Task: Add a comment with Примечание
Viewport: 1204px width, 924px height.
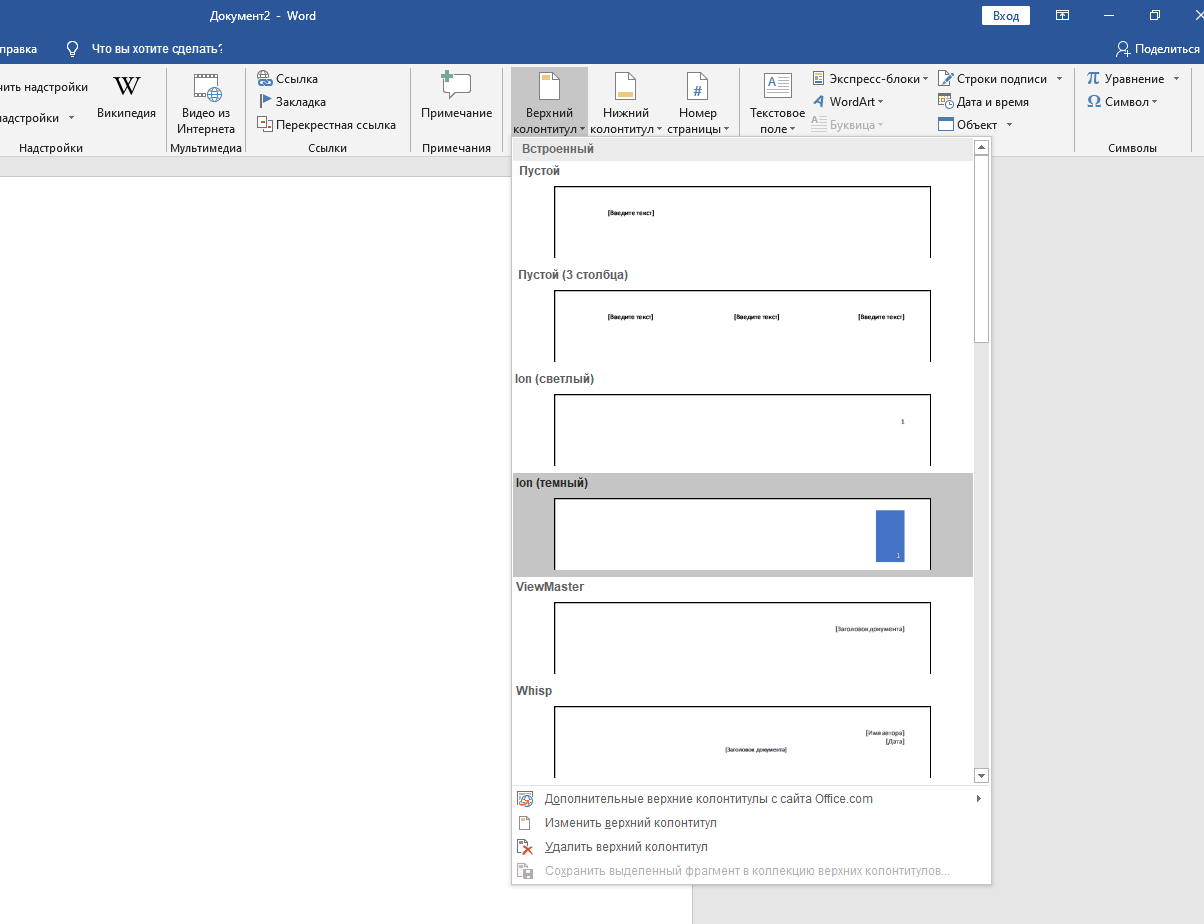Action: coord(456,97)
